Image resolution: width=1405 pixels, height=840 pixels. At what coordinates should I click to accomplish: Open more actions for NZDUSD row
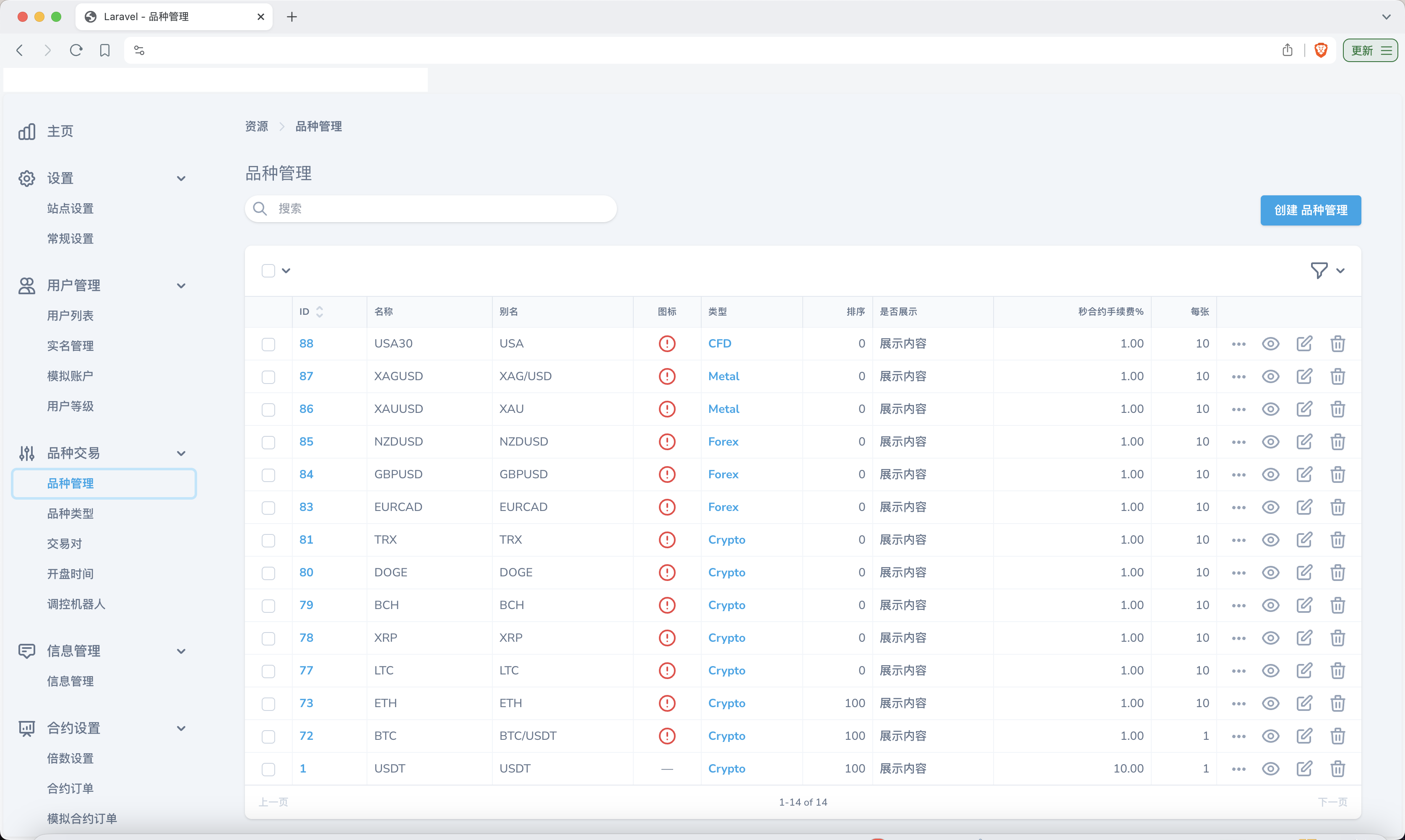1238,442
